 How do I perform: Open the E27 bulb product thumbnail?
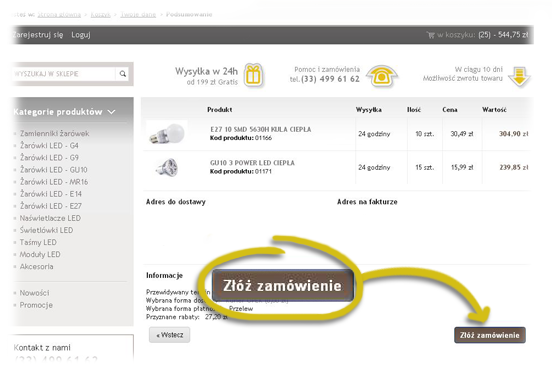point(167,134)
